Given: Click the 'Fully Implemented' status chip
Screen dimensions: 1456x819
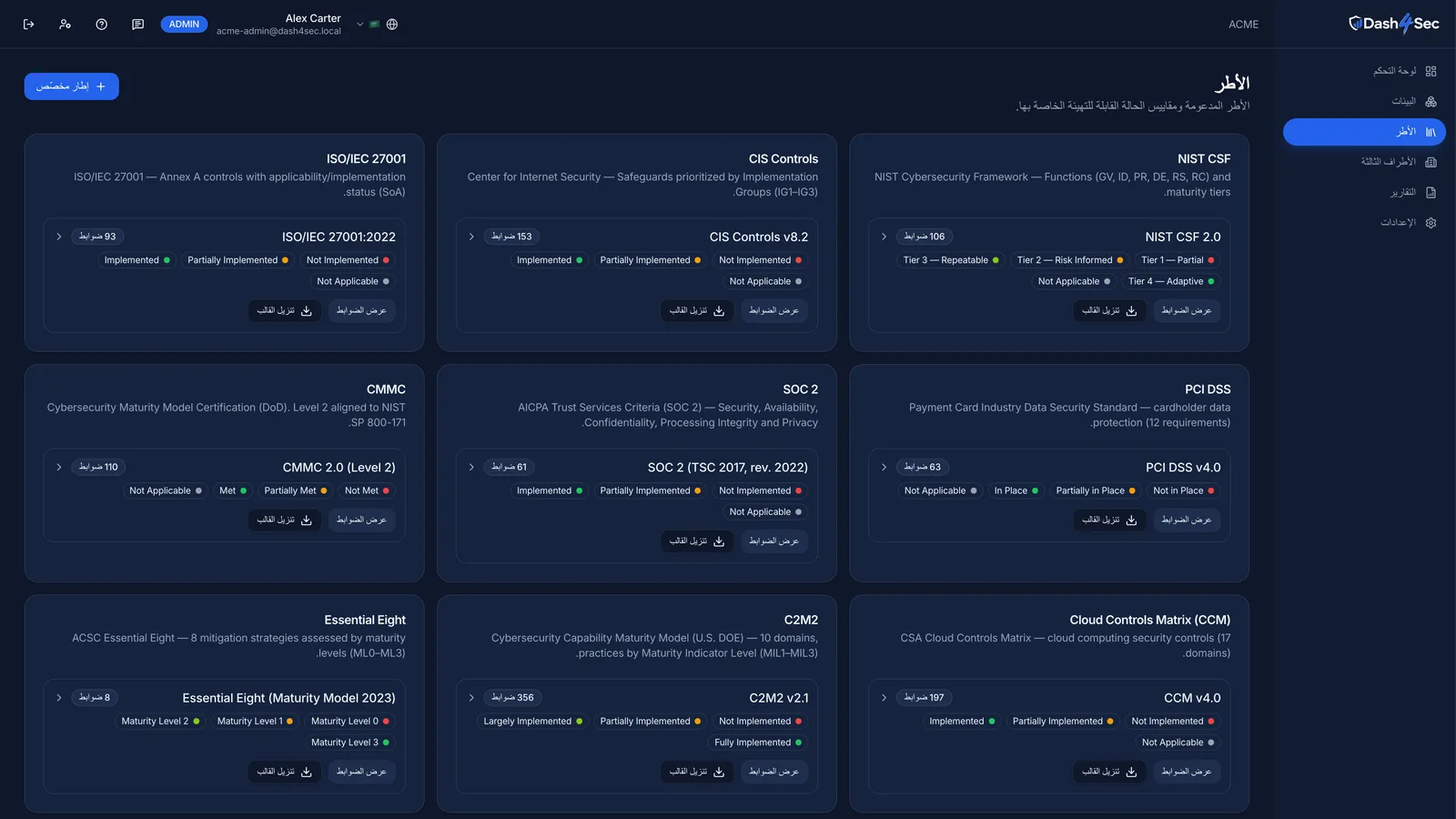Looking at the screenshot, I should click(x=758, y=743).
